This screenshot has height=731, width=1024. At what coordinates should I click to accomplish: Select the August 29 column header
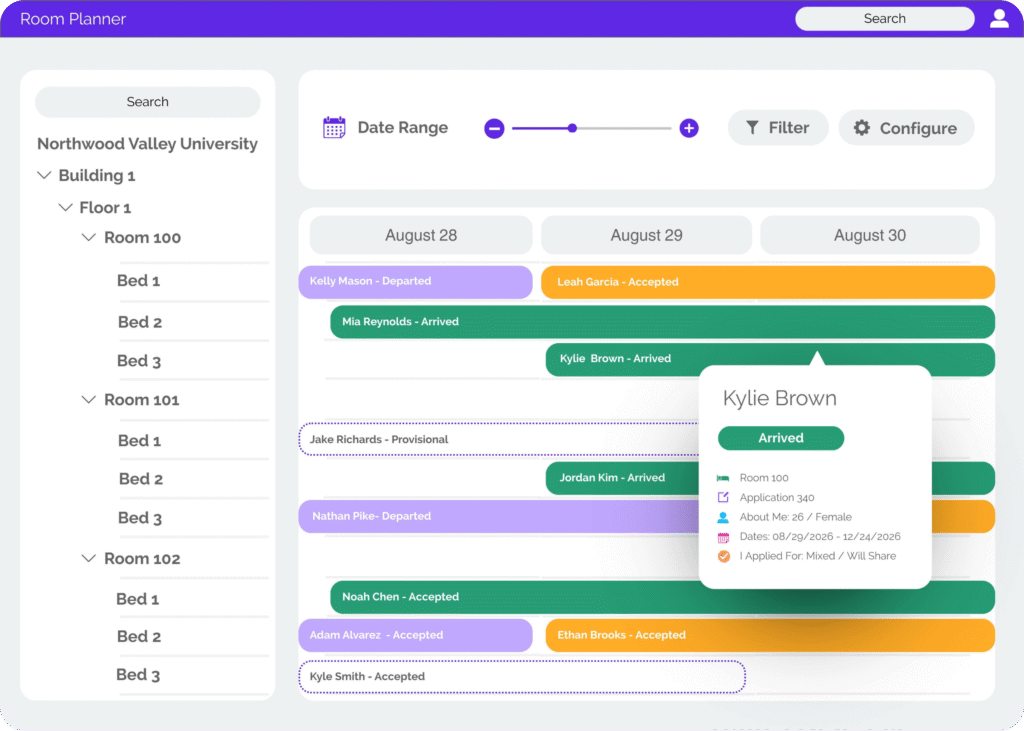click(x=646, y=235)
